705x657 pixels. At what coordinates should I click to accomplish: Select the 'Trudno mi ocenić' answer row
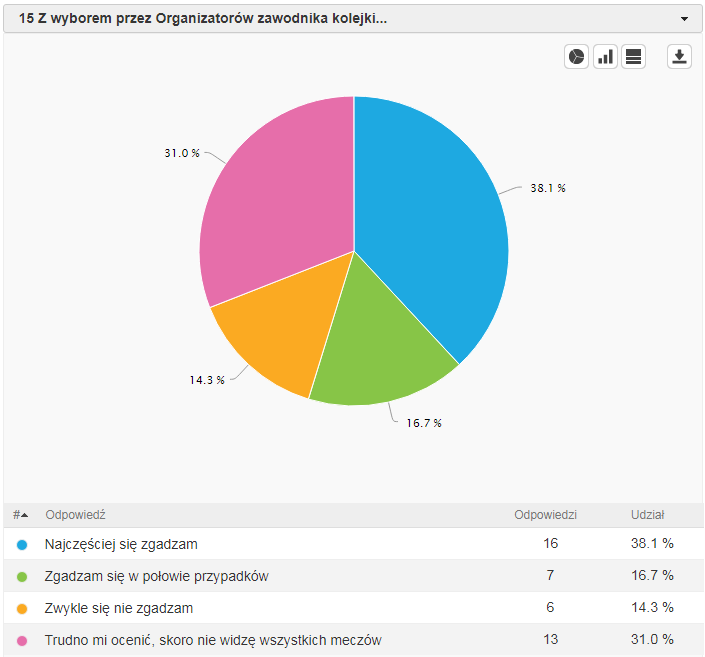(213, 640)
